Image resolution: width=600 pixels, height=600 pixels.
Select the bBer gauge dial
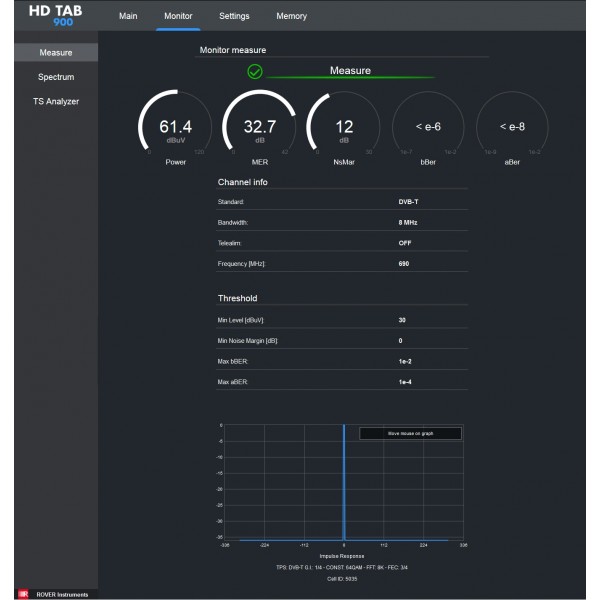click(x=428, y=127)
